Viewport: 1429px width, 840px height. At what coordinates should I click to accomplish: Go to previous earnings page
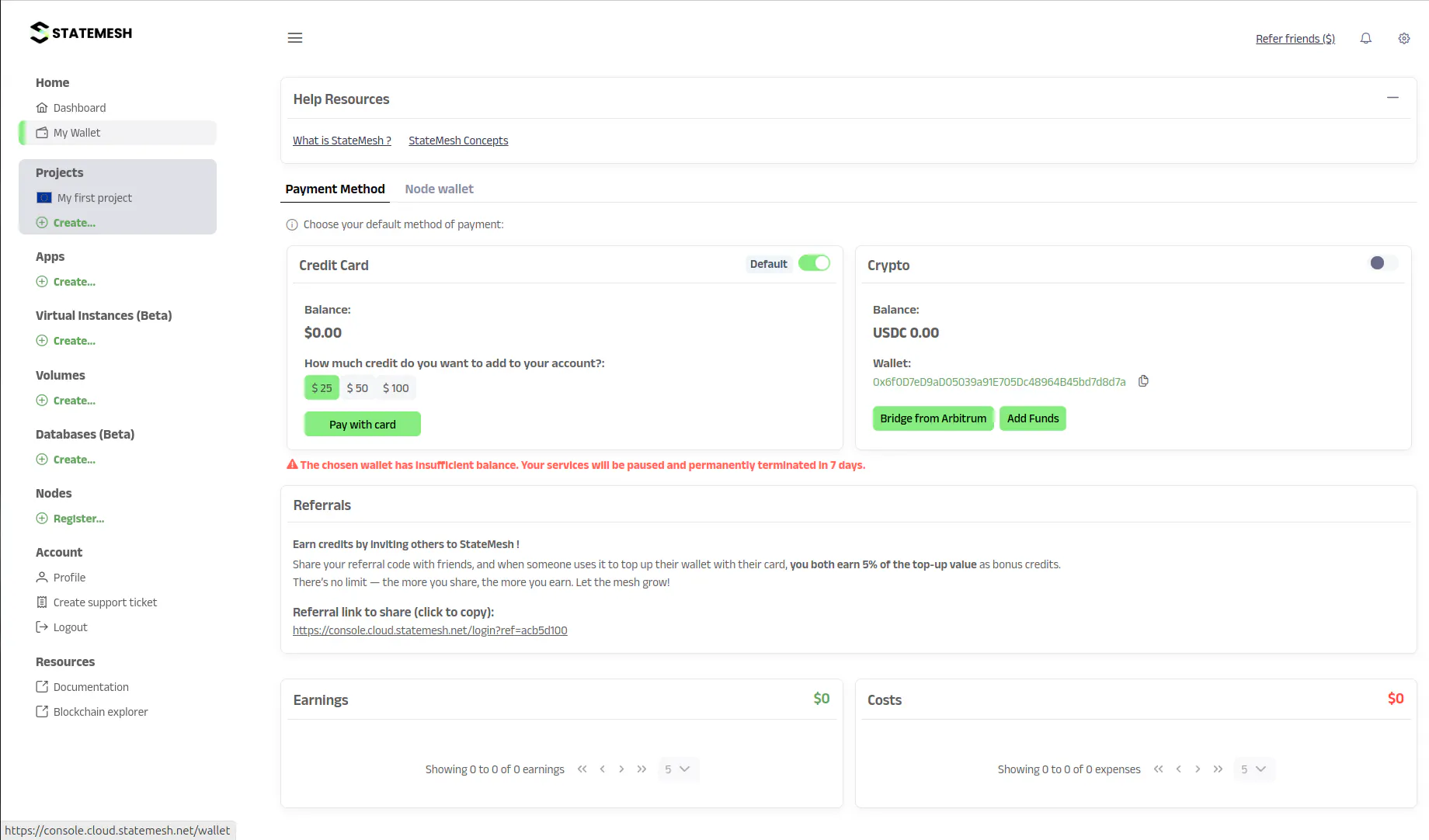pos(602,769)
